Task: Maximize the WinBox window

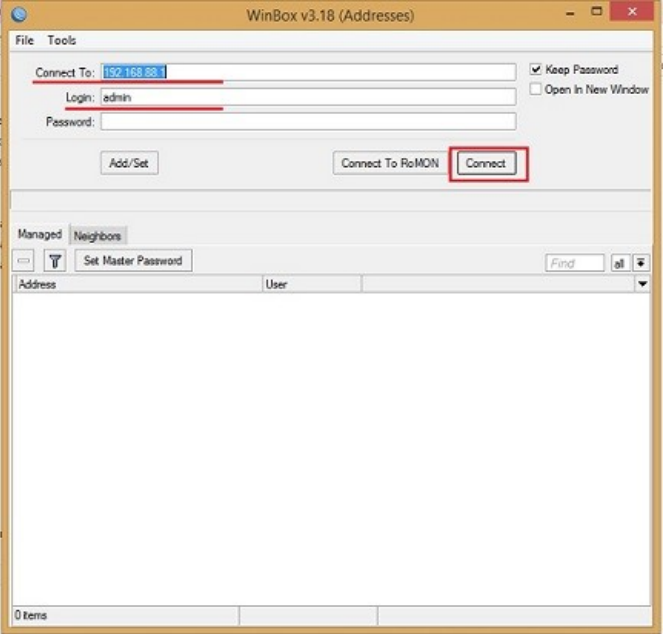Action: click(597, 12)
